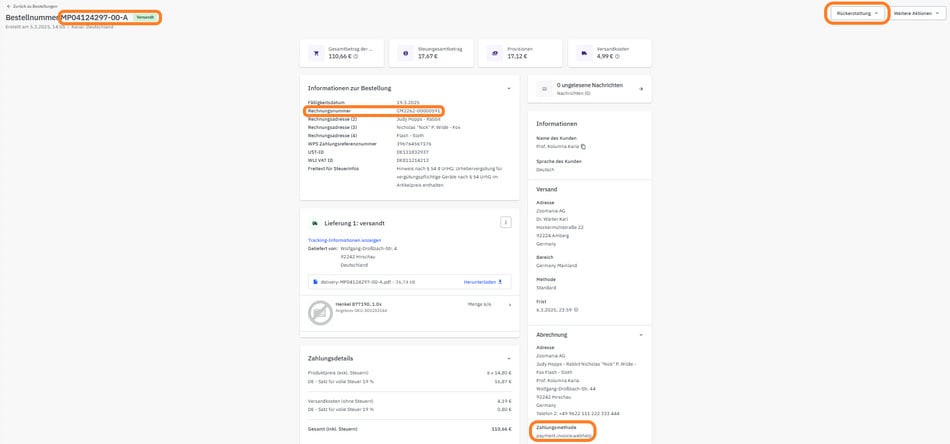Click the PDF file icon for delivery note
Viewport: 950px width, 444px height.
[x=316, y=282]
